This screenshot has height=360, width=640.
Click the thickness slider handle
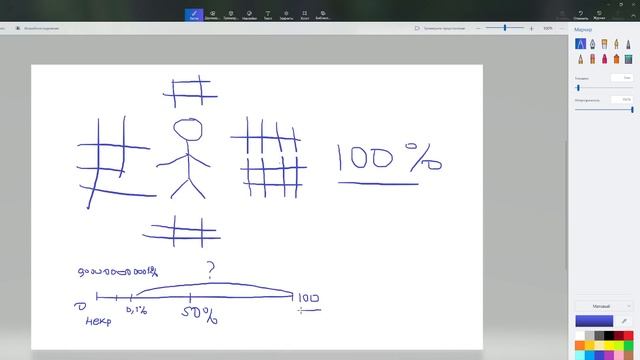point(578,88)
